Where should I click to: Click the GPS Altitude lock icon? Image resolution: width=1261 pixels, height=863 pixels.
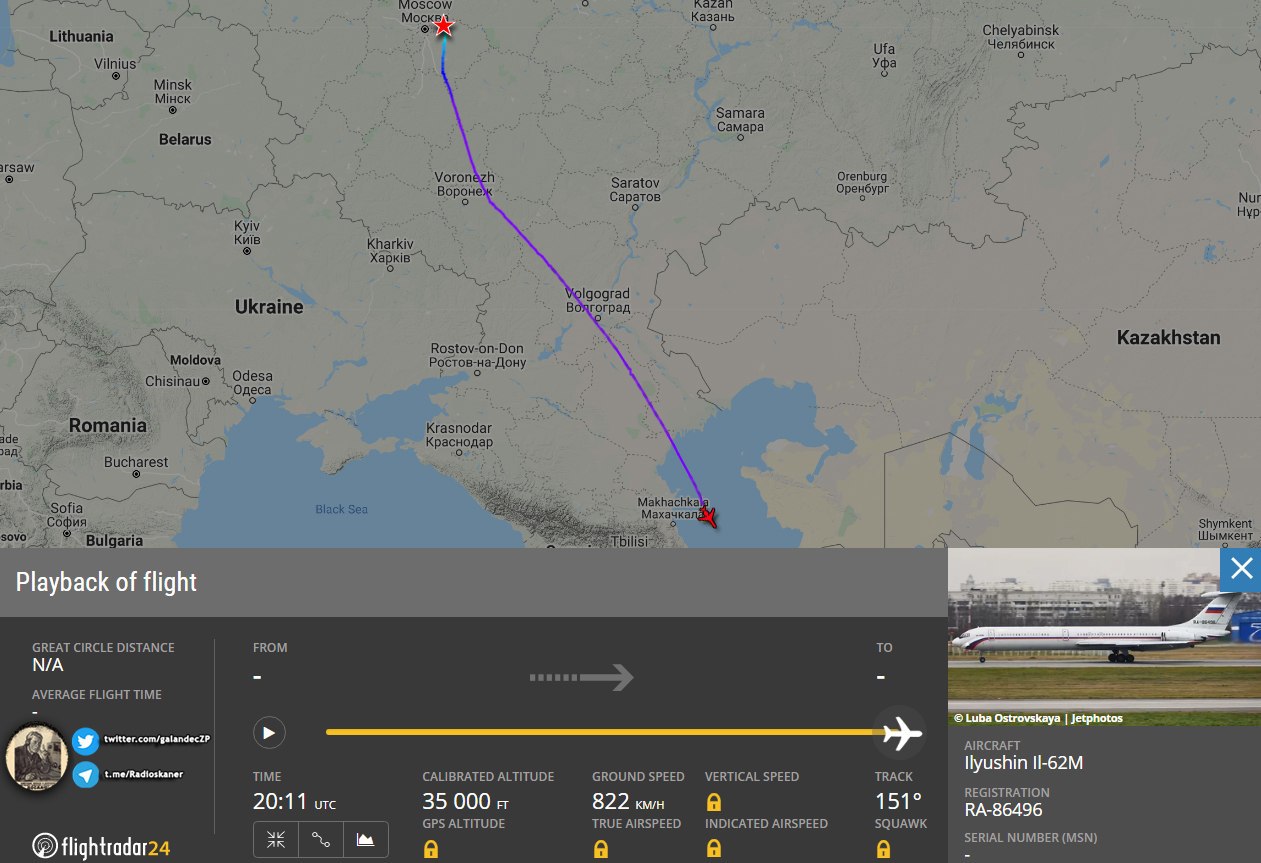[430, 849]
